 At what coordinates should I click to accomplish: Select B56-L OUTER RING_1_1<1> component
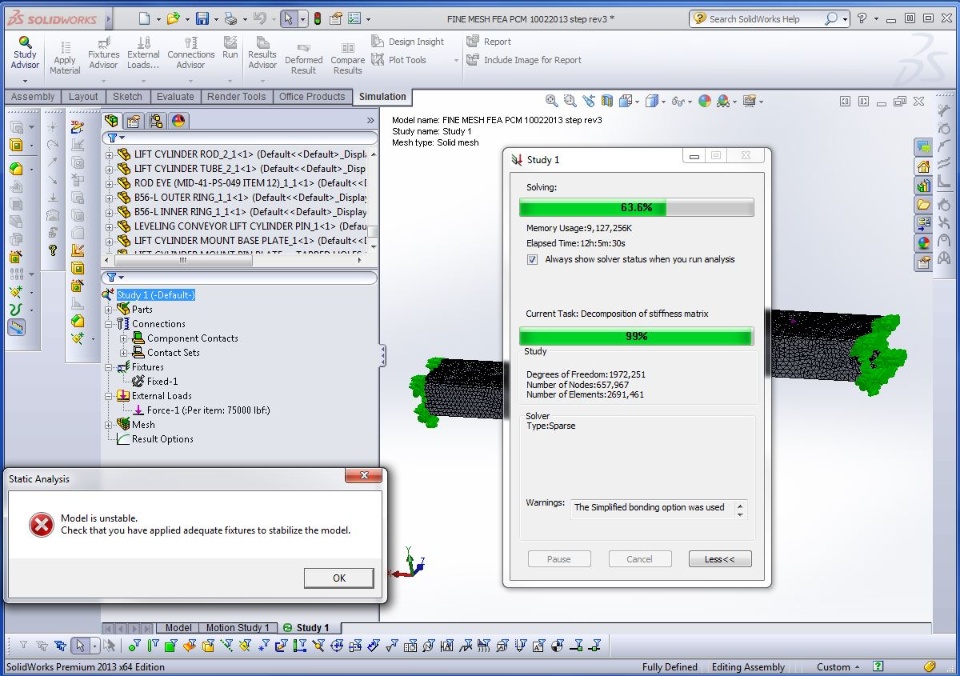242,197
